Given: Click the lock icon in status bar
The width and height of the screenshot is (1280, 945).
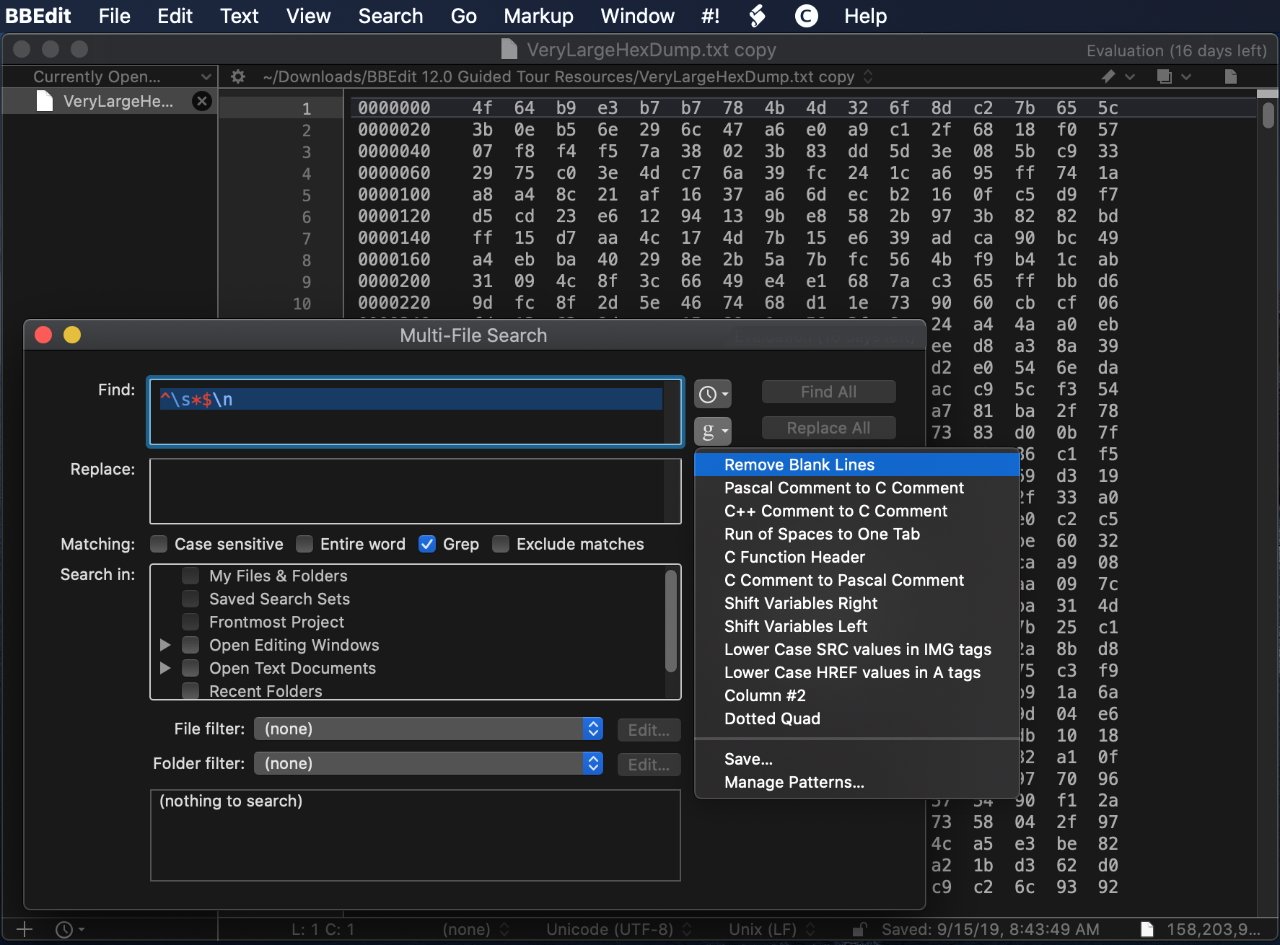Looking at the screenshot, I should [858, 929].
